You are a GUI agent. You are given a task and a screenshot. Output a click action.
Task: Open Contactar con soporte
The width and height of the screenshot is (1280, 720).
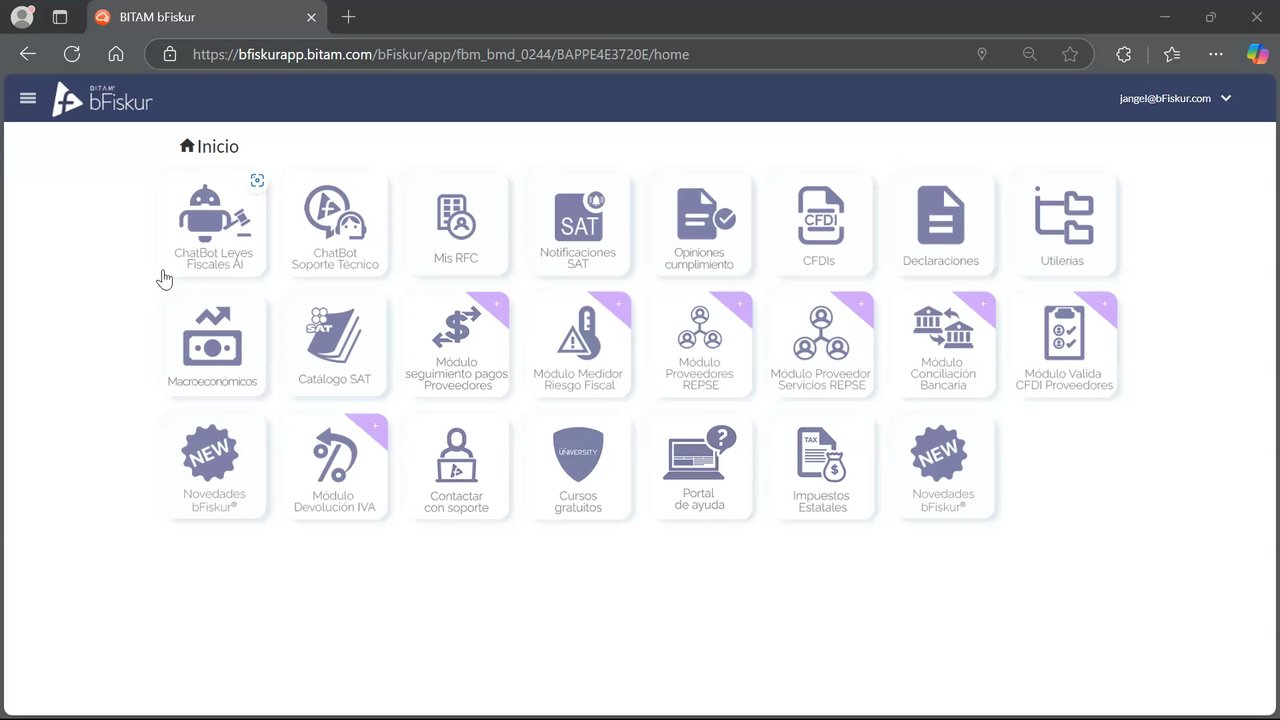(x=456, y=467)
